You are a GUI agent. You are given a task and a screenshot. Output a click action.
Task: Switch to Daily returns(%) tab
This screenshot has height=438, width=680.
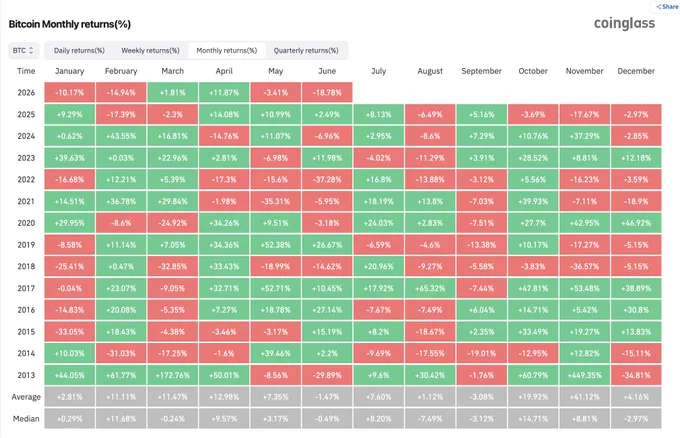tap(79, 51)
